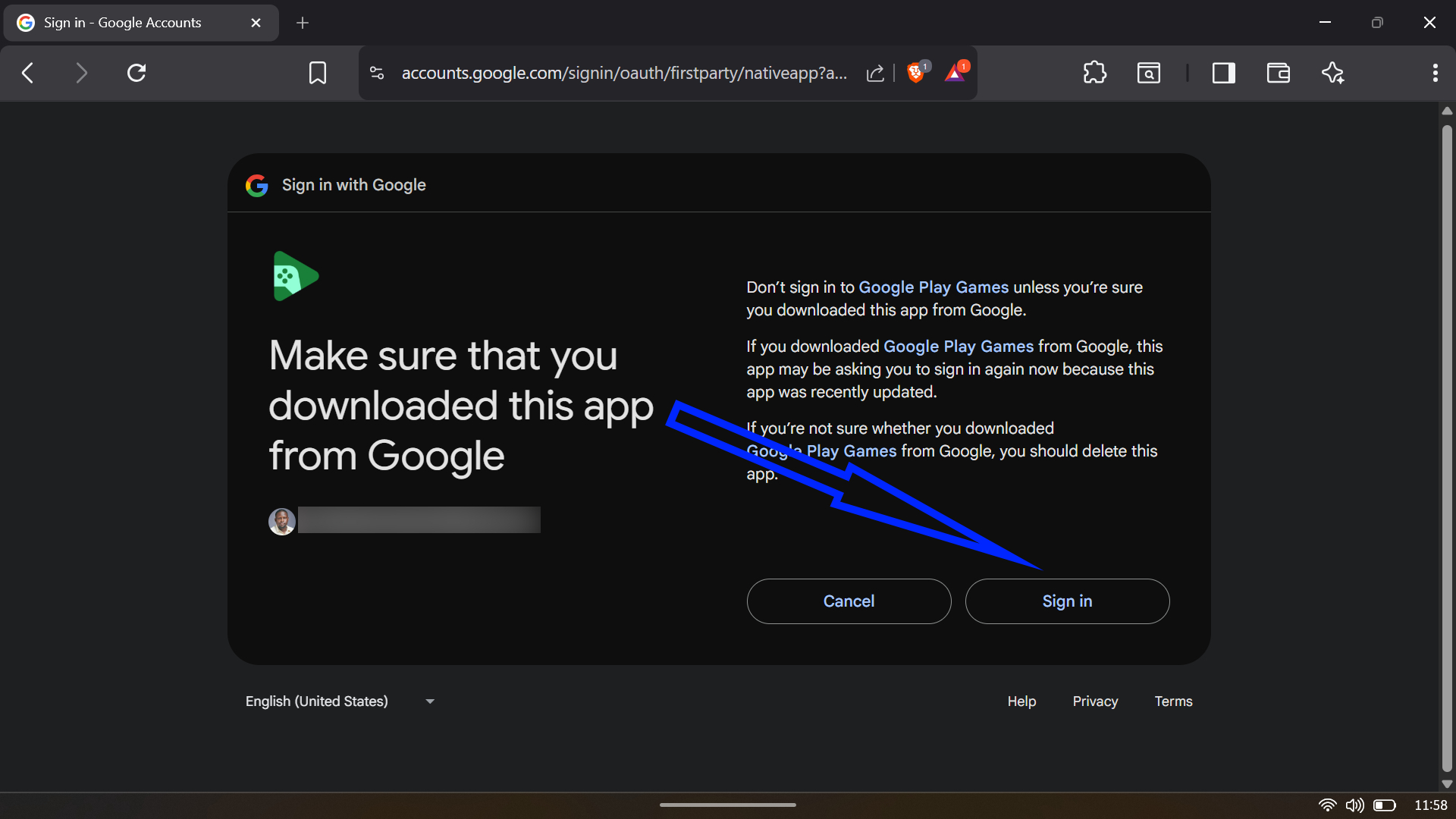The image size is (1456, 819).
Task: Open Leo AI sparkle icon
Action: pos(1333,73)
